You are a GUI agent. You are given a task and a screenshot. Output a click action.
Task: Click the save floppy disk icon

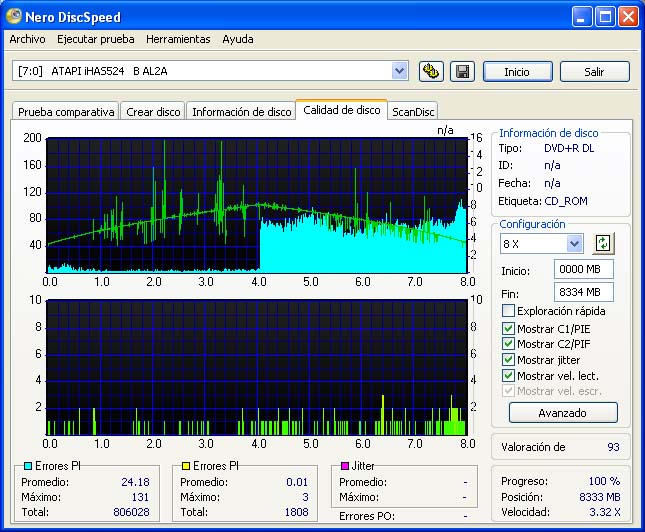461,71
